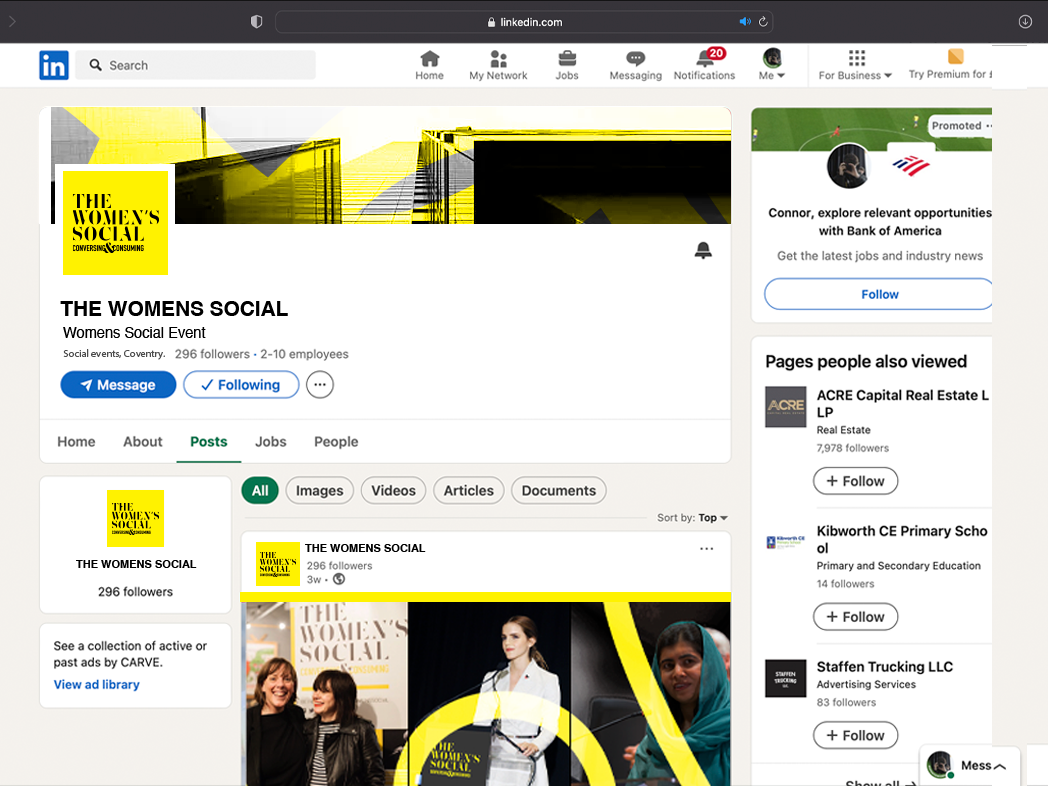1048x786 pixels.
Task: Click the page notification bell icon
Action: [703, 251]
